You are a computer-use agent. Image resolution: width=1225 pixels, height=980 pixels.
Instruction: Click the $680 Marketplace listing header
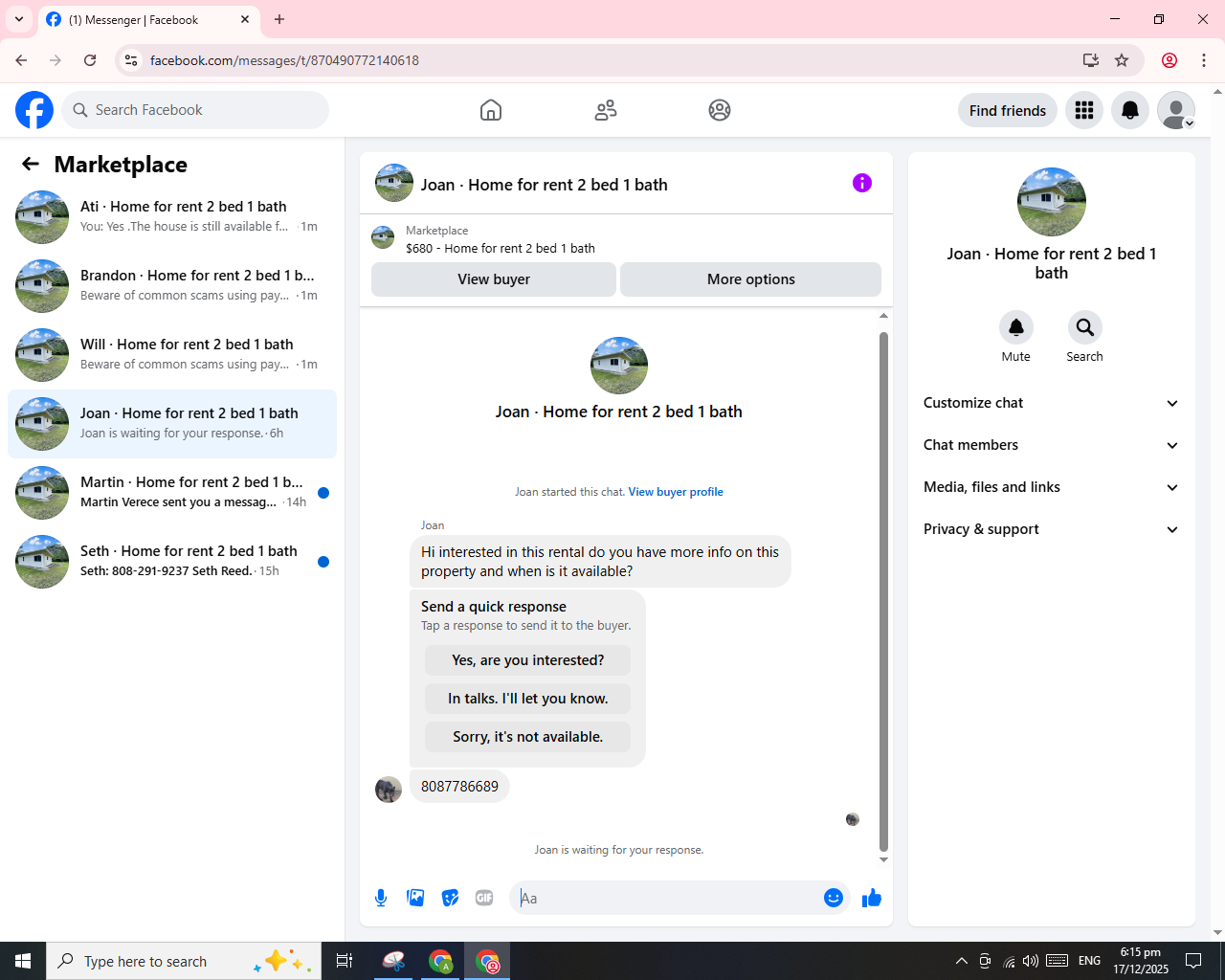(626, 239)
